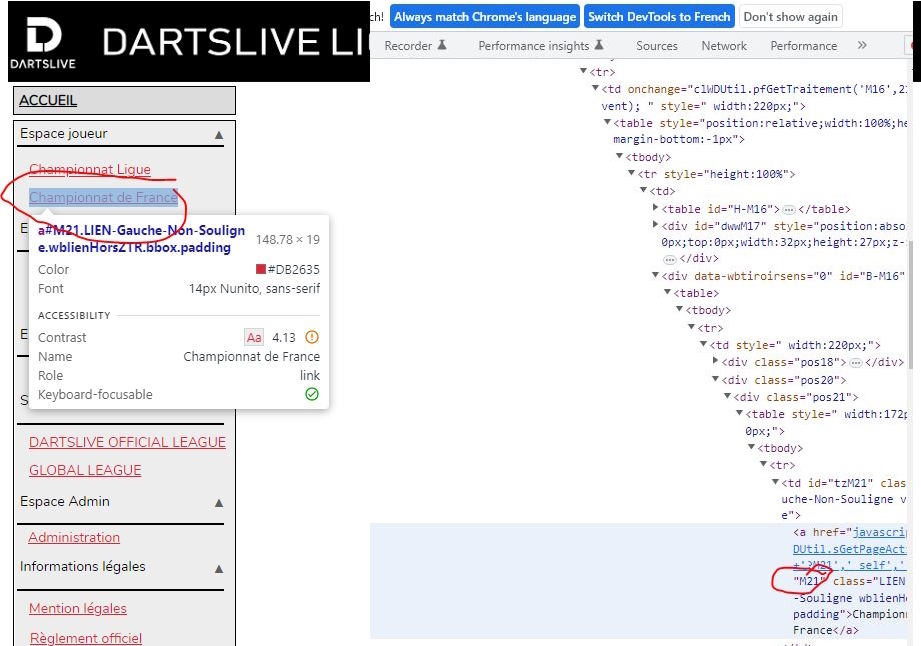
Task: Open the Règlement officiel link
Action: tap(86, 638)
